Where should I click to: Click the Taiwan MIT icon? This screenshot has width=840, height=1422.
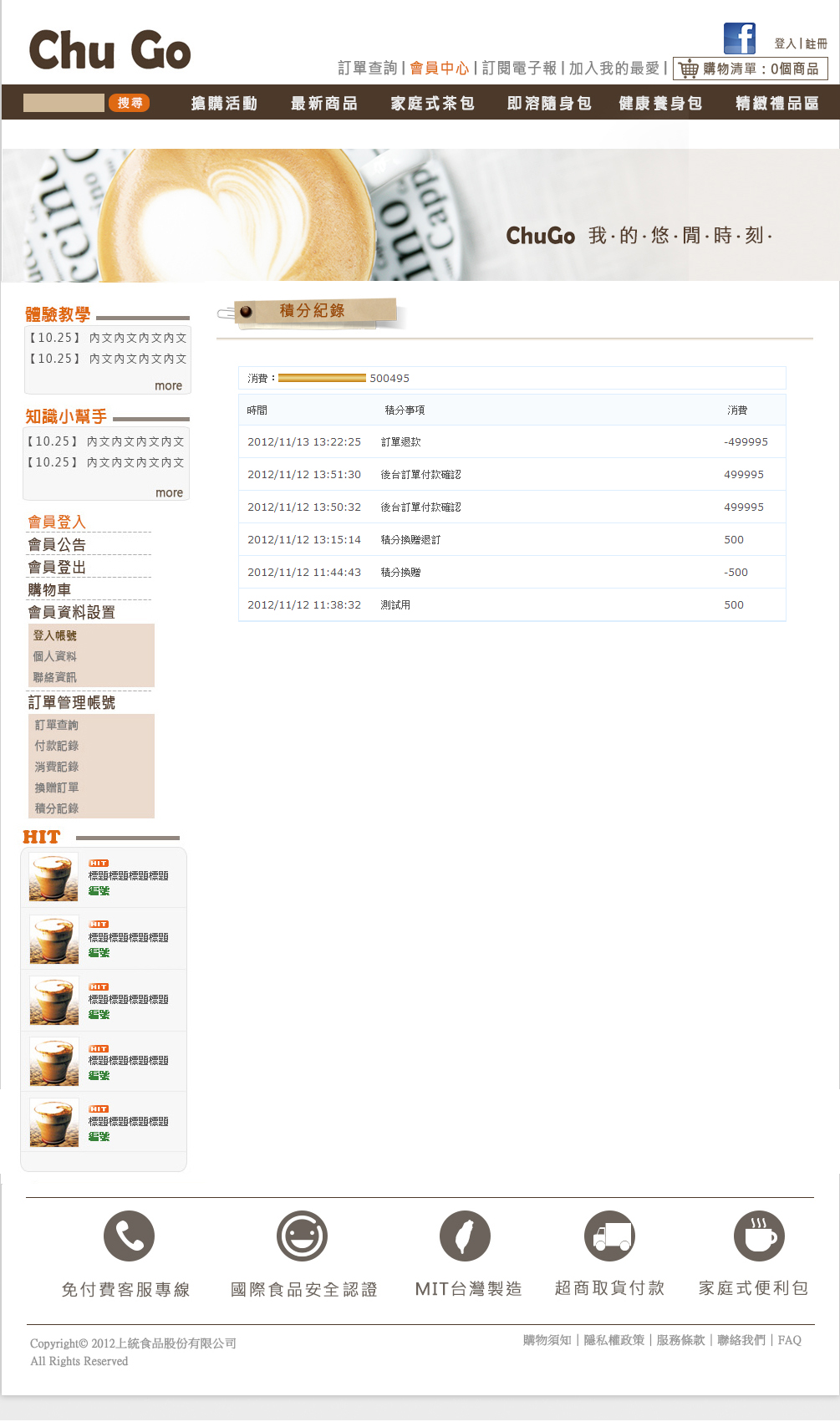click(x=465, y=1236)
